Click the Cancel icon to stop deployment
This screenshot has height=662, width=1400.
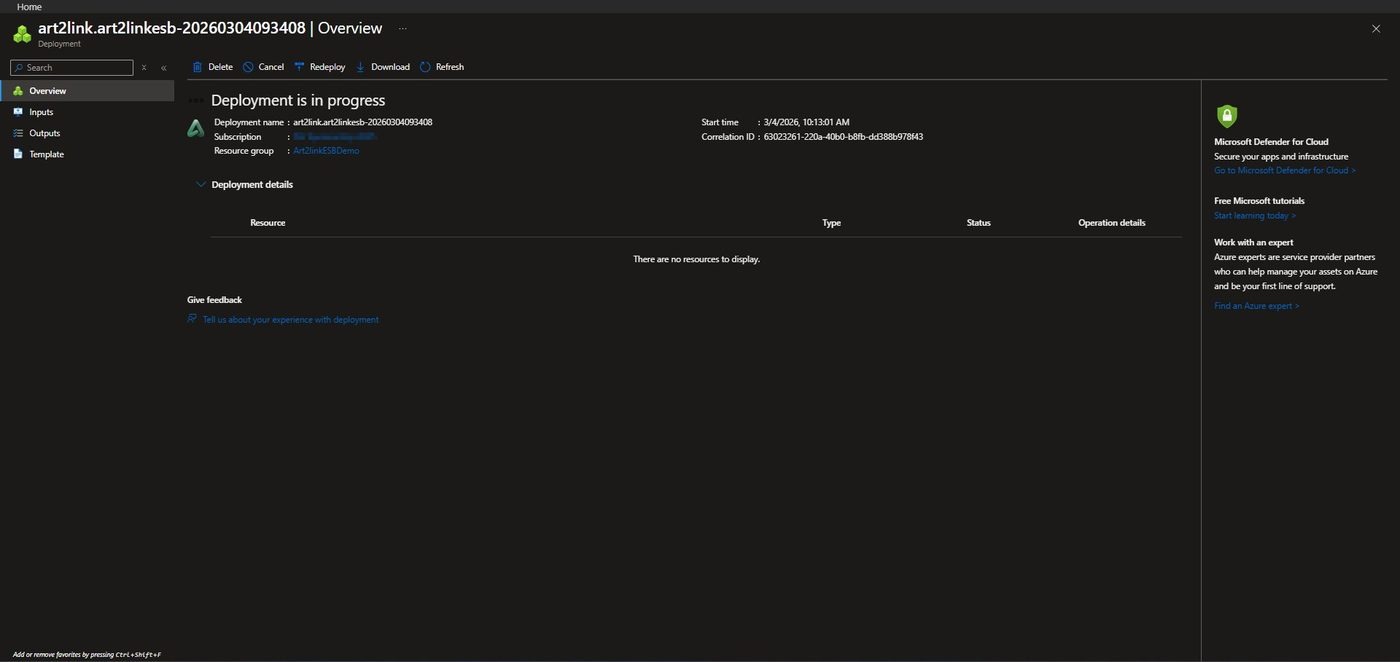[247, 67]
